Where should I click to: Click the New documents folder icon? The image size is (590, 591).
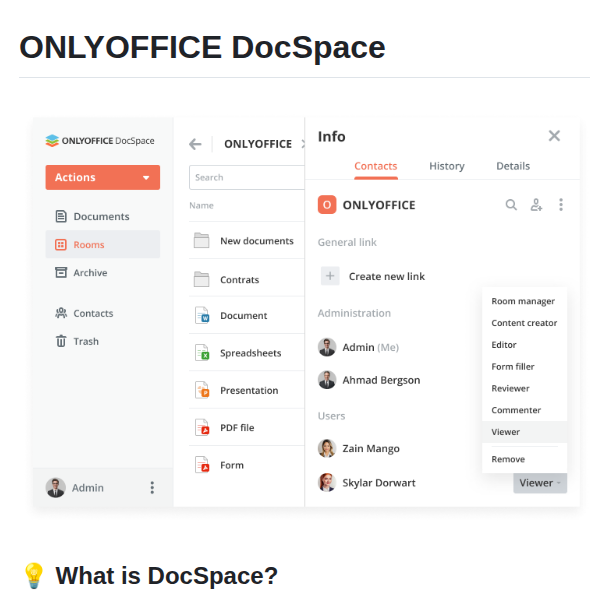tap(201, 240)
